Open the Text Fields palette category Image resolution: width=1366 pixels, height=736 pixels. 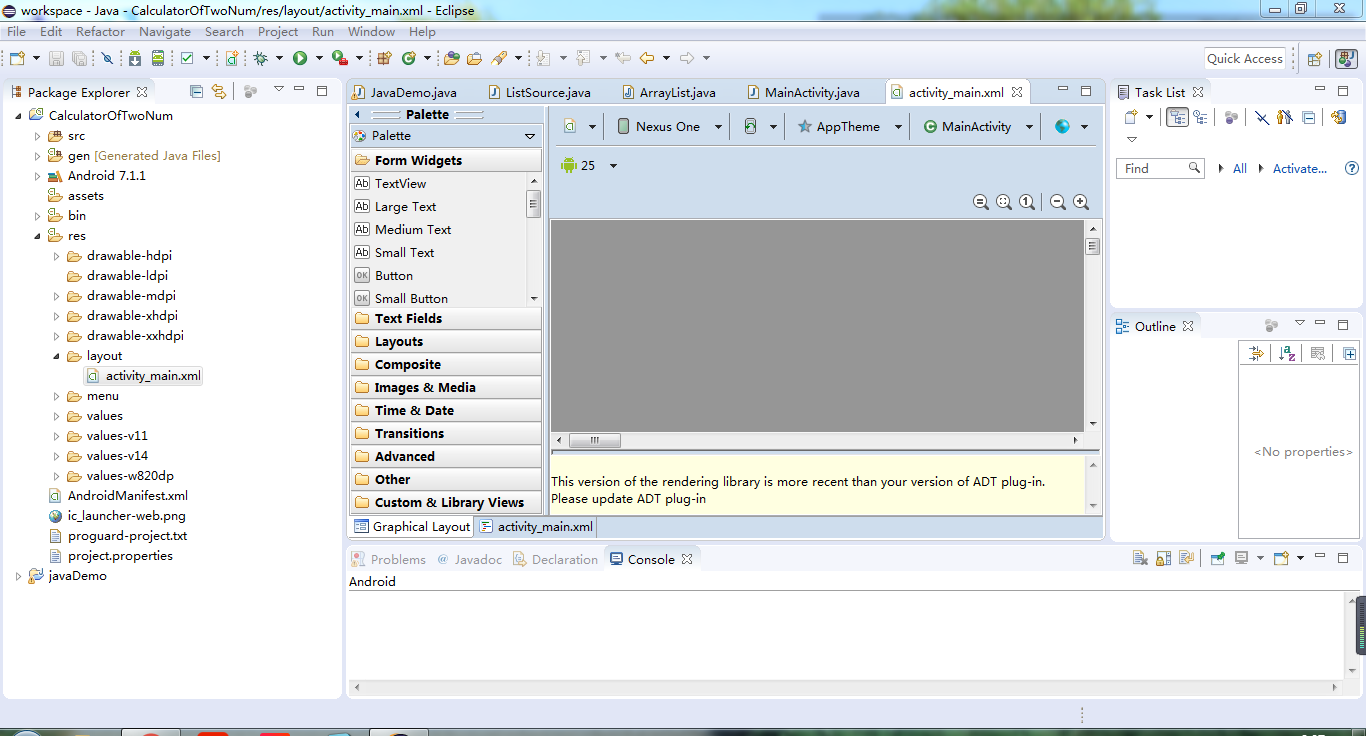pos(446,319)
